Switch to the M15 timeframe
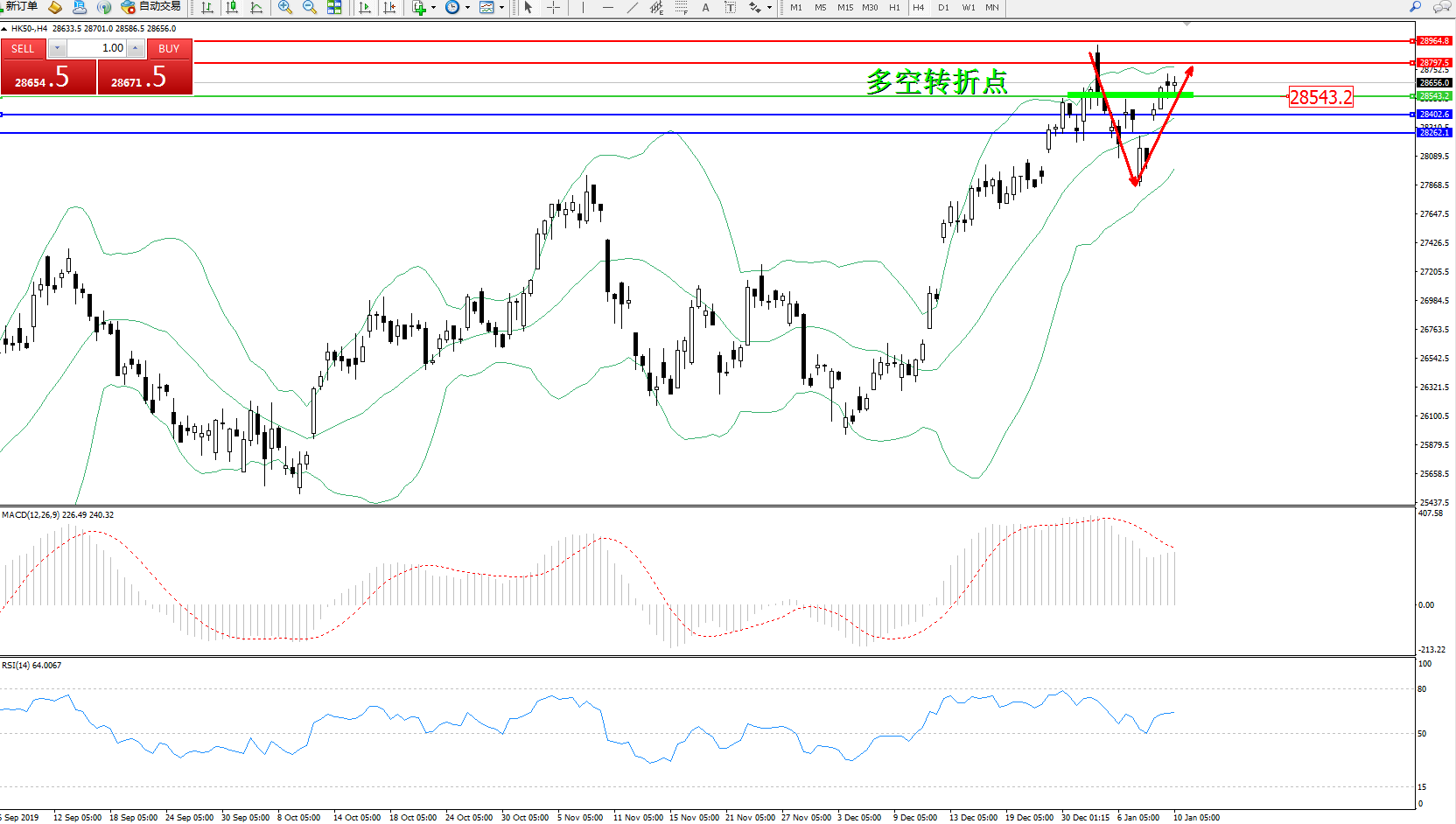This screenshot has width=1456, height=824. 844,7
